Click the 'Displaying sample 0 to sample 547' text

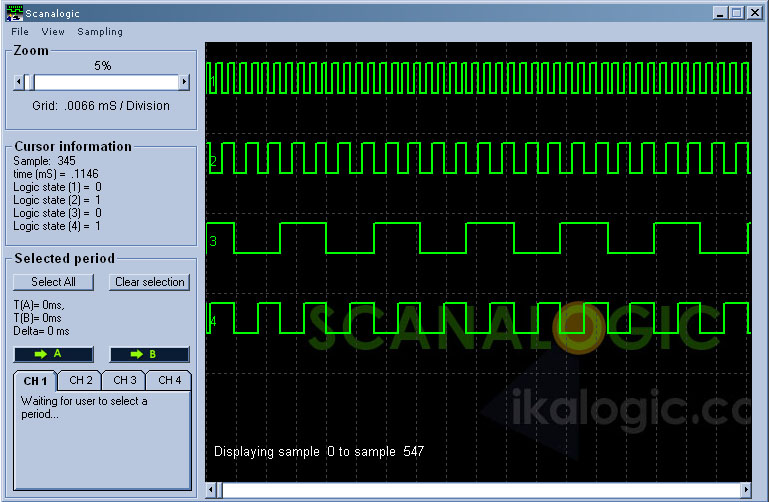(x=319, y=452)
